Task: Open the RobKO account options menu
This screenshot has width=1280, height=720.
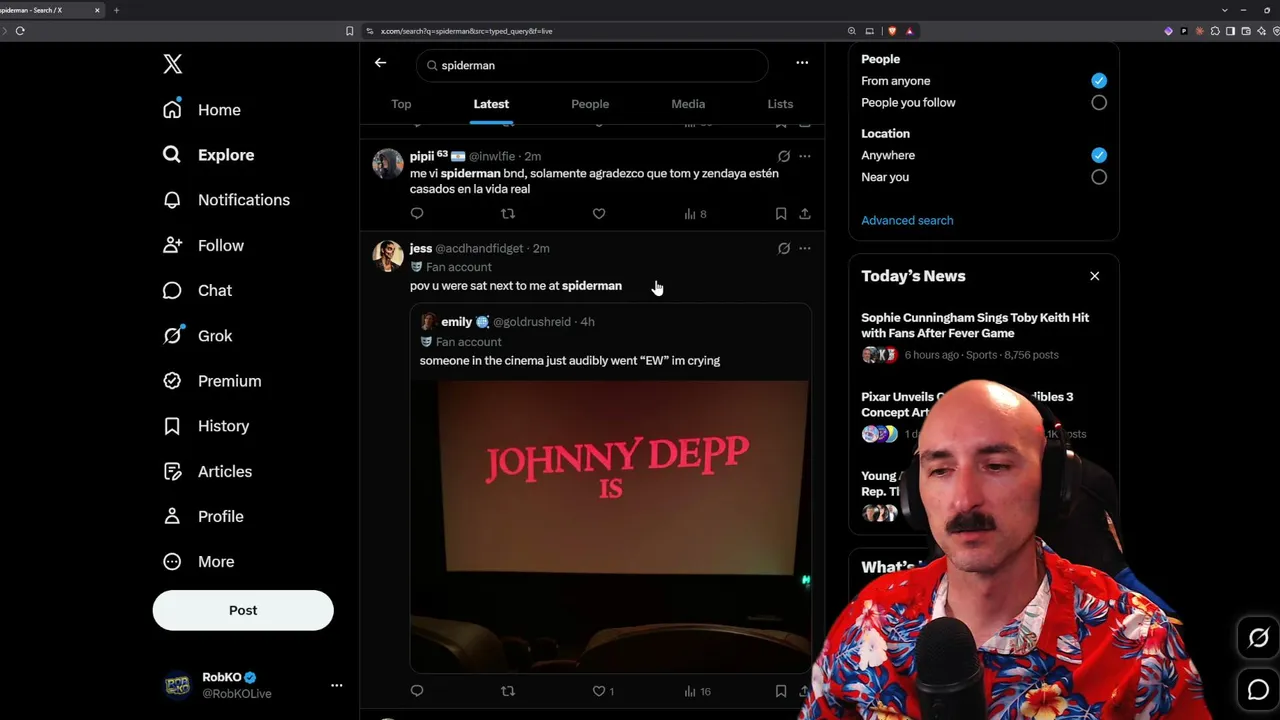Action: 336,685
